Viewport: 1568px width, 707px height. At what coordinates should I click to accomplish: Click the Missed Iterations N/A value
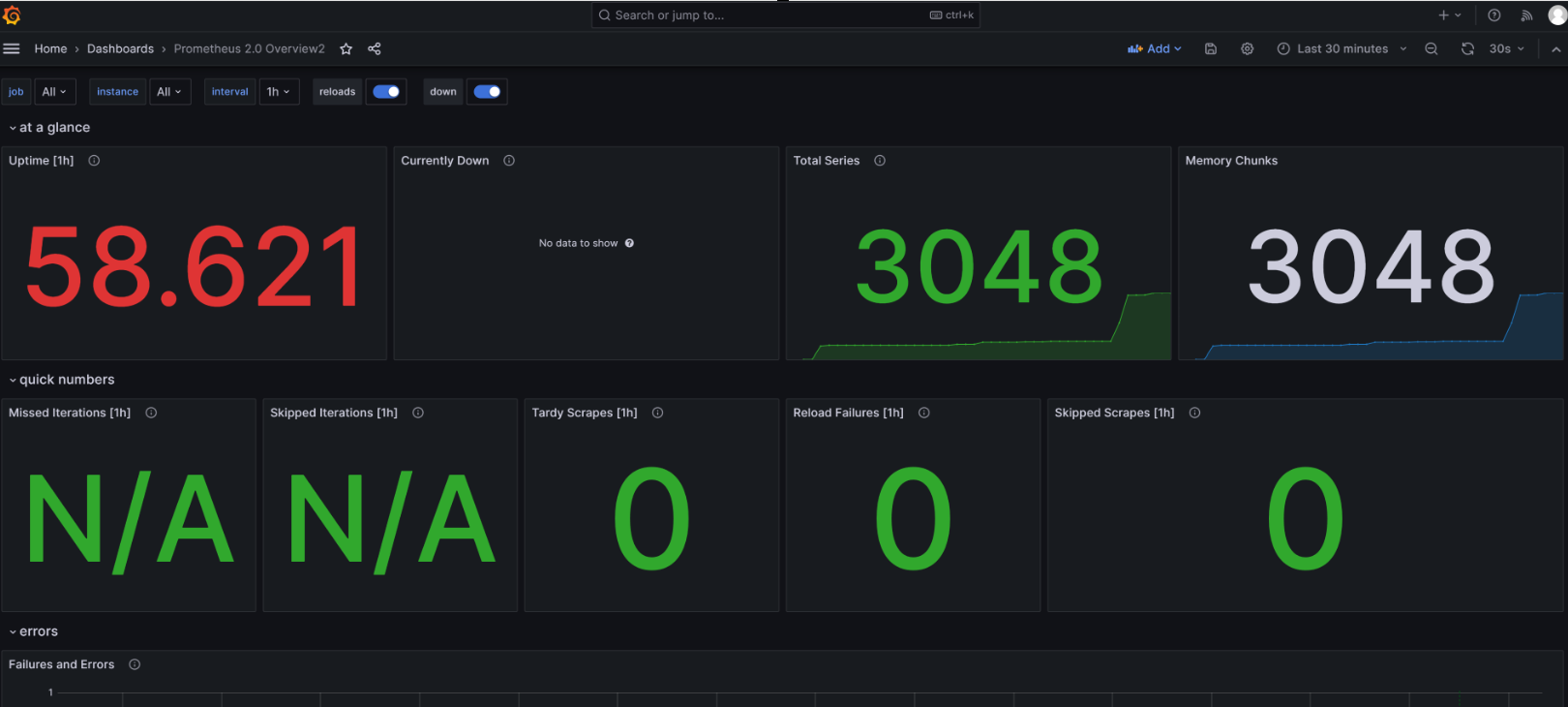click(x=129, y=520)
